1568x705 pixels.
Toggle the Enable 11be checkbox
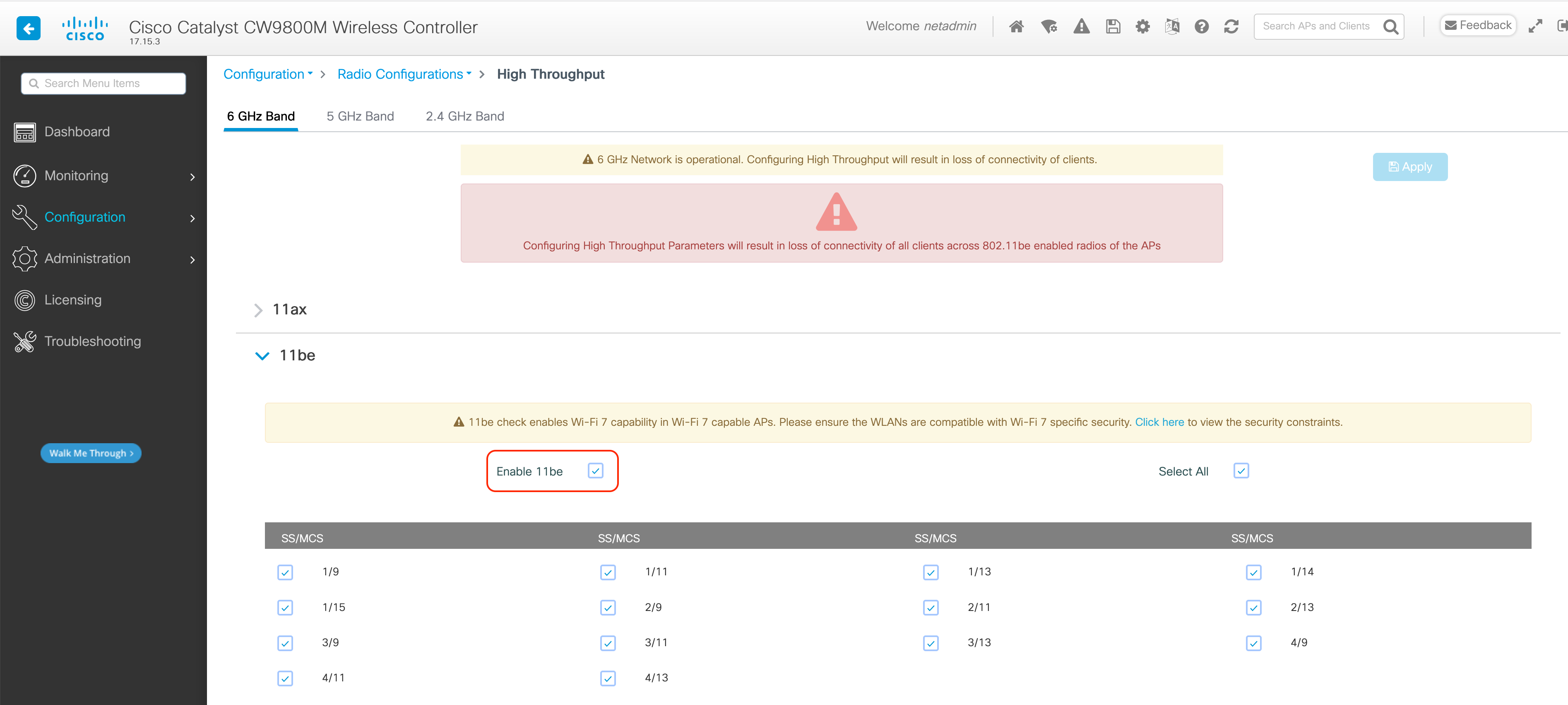click(x=595, y=471)
